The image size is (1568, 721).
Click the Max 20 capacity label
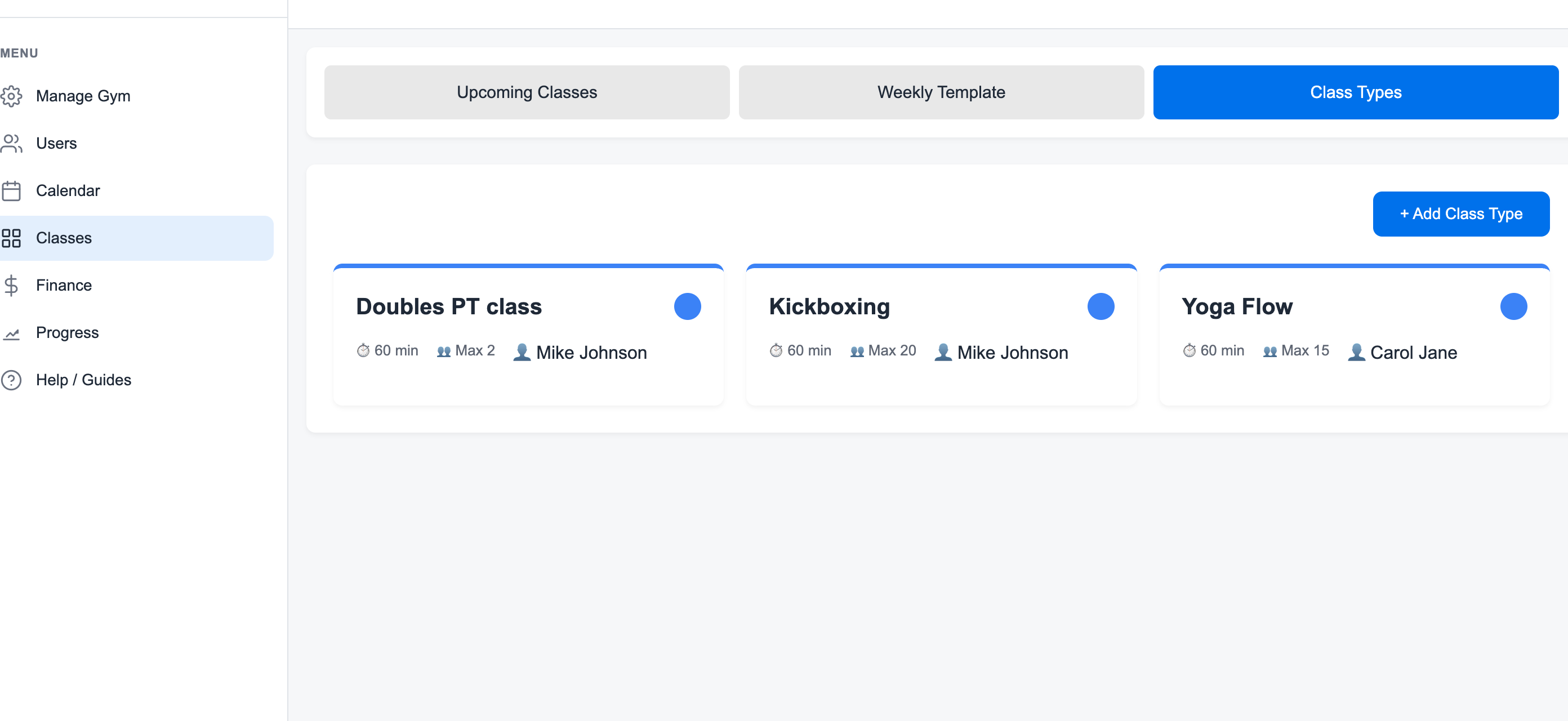click(892, 350)
